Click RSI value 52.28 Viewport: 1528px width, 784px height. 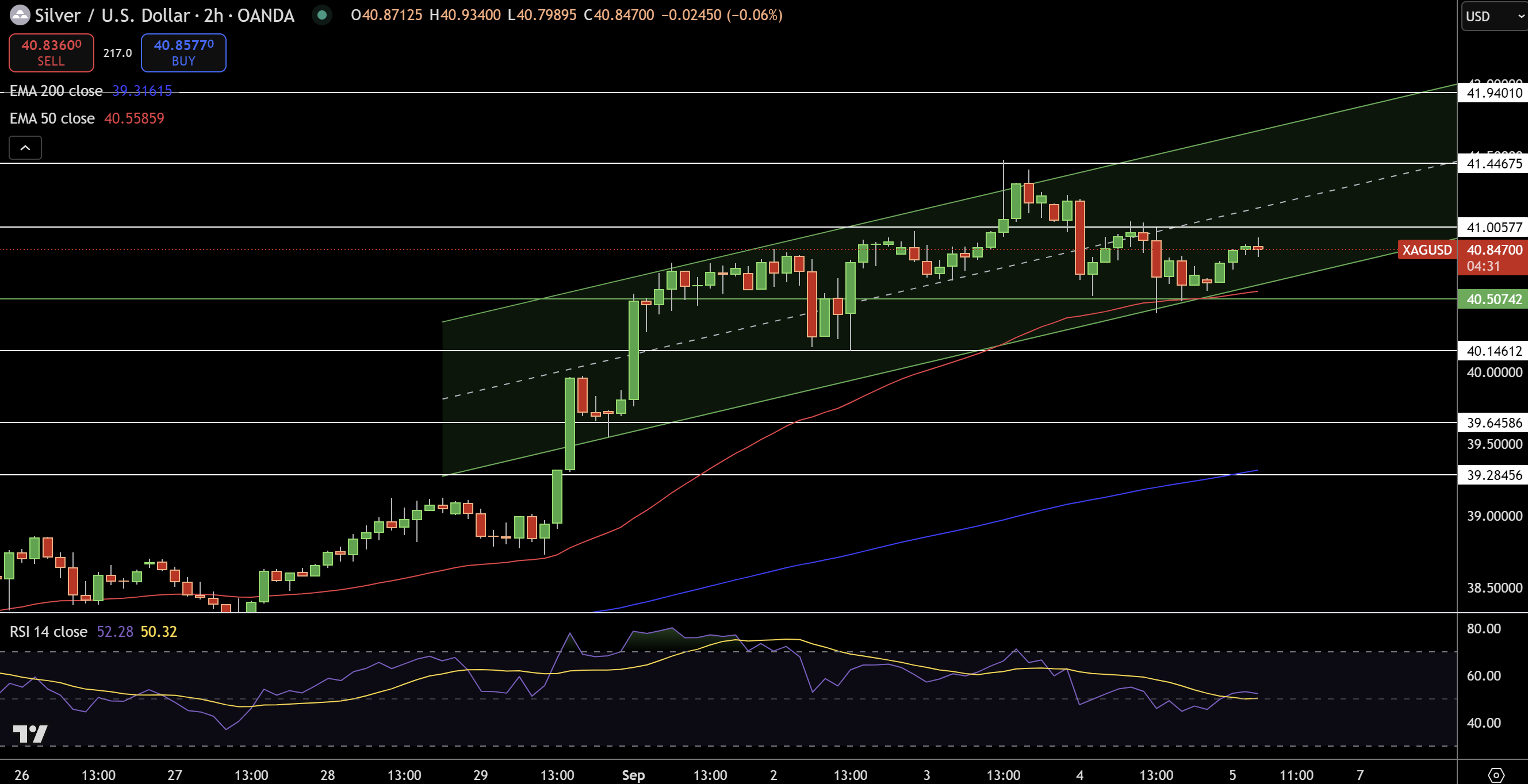115,632
